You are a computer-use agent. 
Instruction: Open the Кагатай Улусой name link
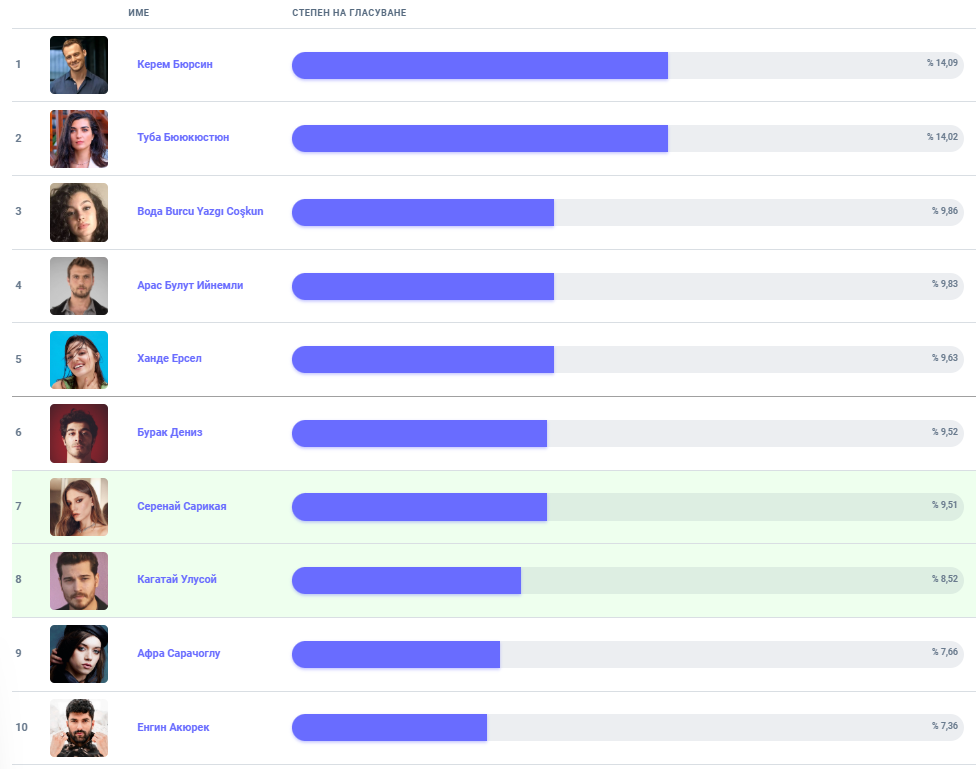(177, 579)
